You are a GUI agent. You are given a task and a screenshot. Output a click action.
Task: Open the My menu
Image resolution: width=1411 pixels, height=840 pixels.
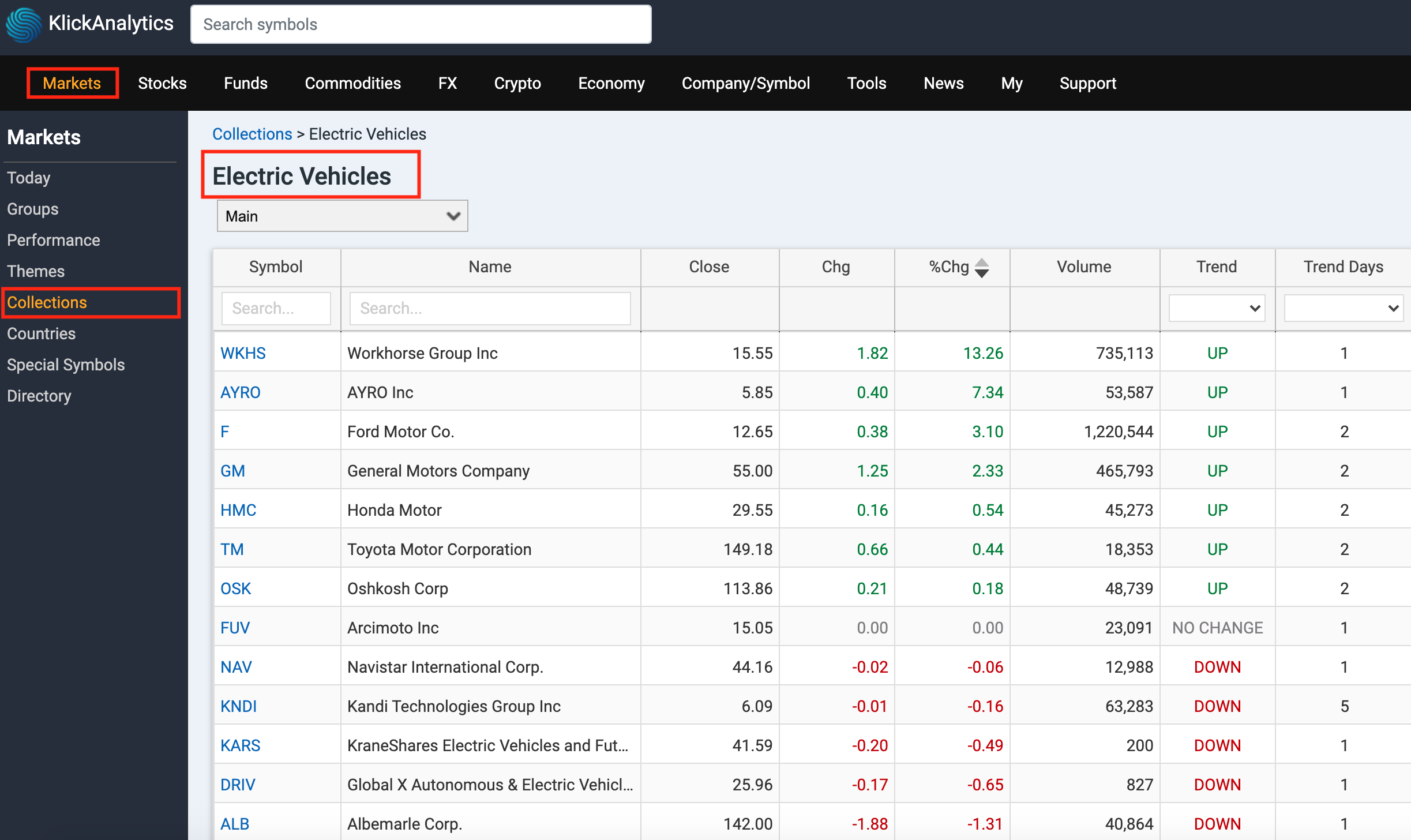[1012, 83]
